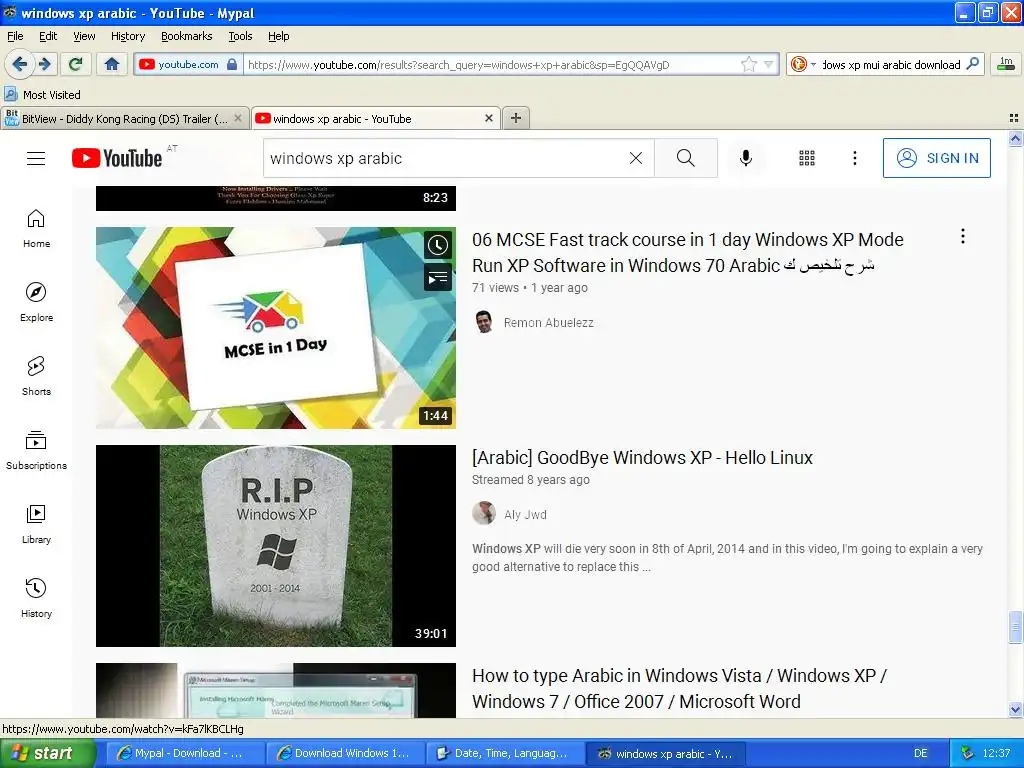The height and width of the screenshot is (768, 1024).
Task: Open the View menu
Action: [x=84, y=36]
